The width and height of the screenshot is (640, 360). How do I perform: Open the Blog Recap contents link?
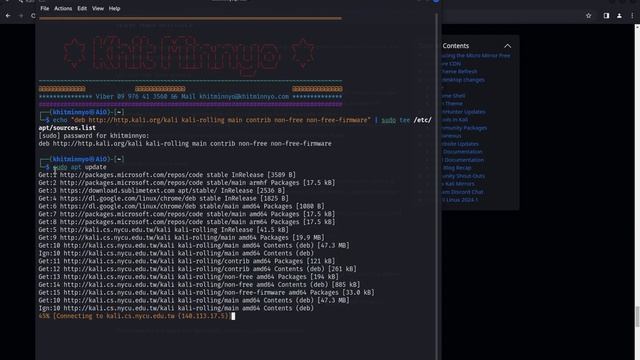pos(457,168)
